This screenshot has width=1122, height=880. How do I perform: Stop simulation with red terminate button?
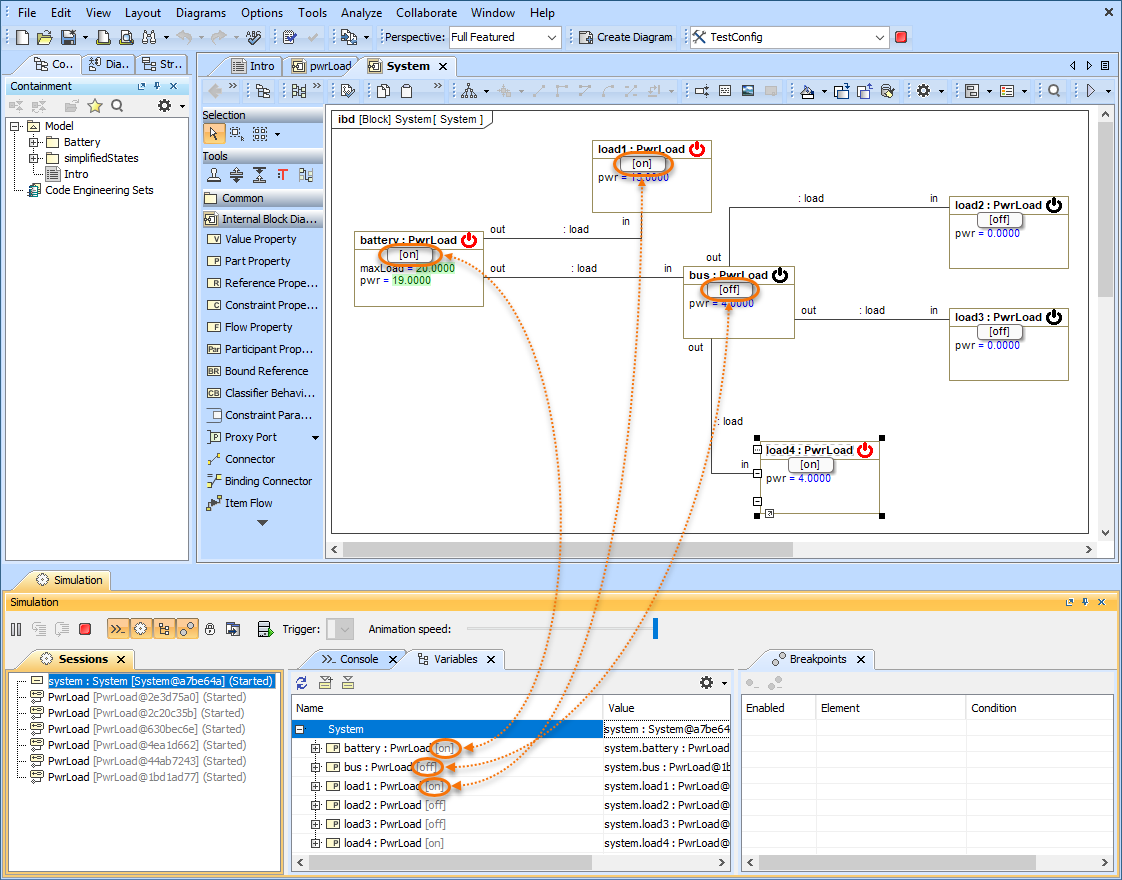coord(85,629)
